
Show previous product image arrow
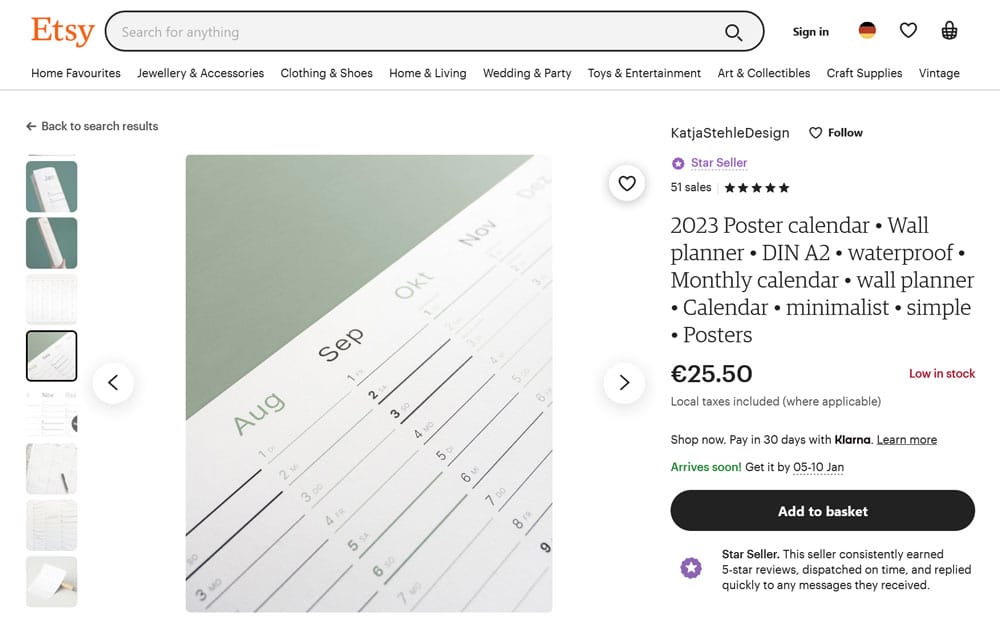pyautogui.click(x=113, y=382)
